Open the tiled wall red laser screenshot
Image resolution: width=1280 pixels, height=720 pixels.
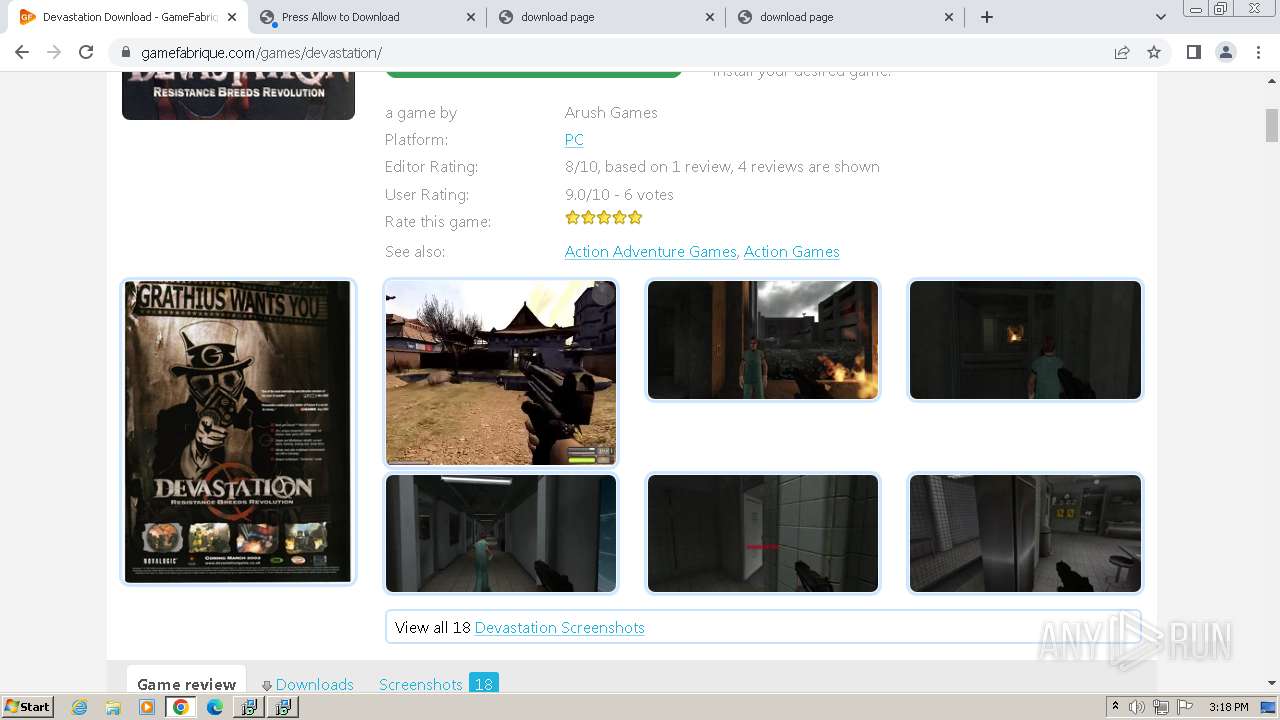coord(763,533)
